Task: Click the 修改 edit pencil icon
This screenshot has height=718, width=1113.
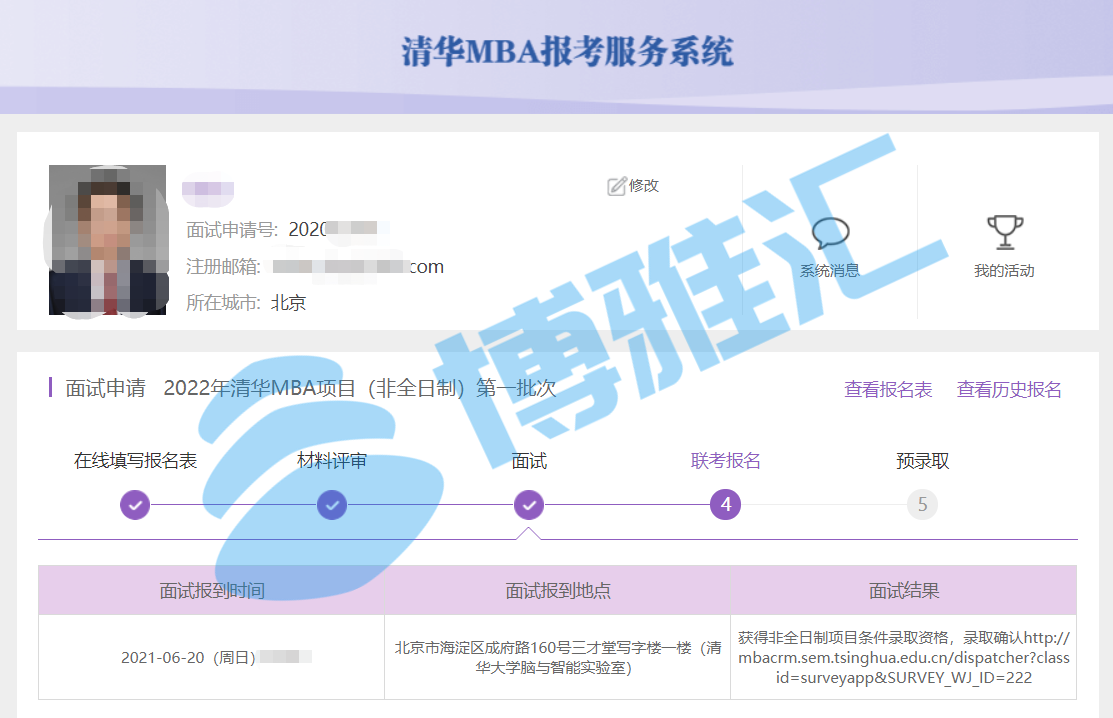Action: click(x=616, y=186)
